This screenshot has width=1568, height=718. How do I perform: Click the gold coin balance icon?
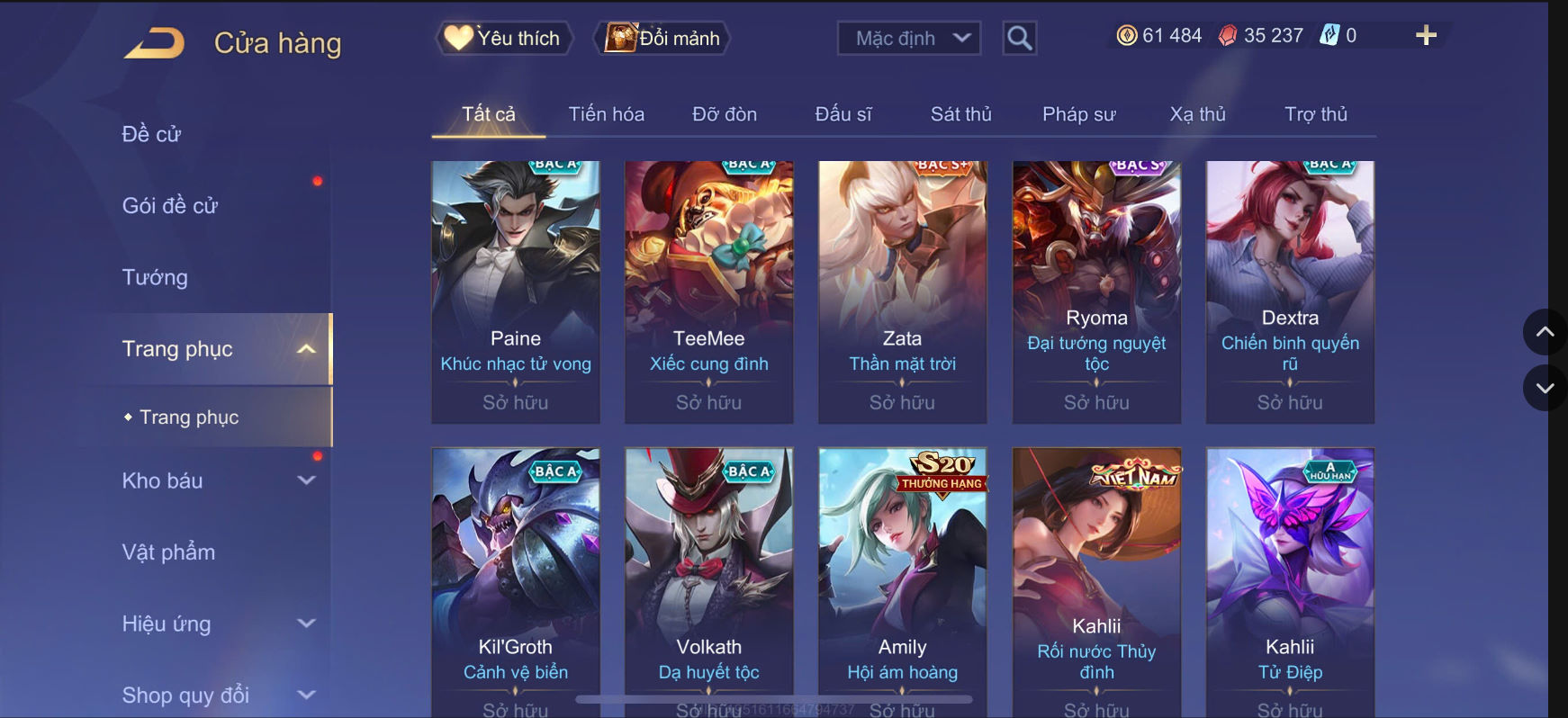(1127, 35)
